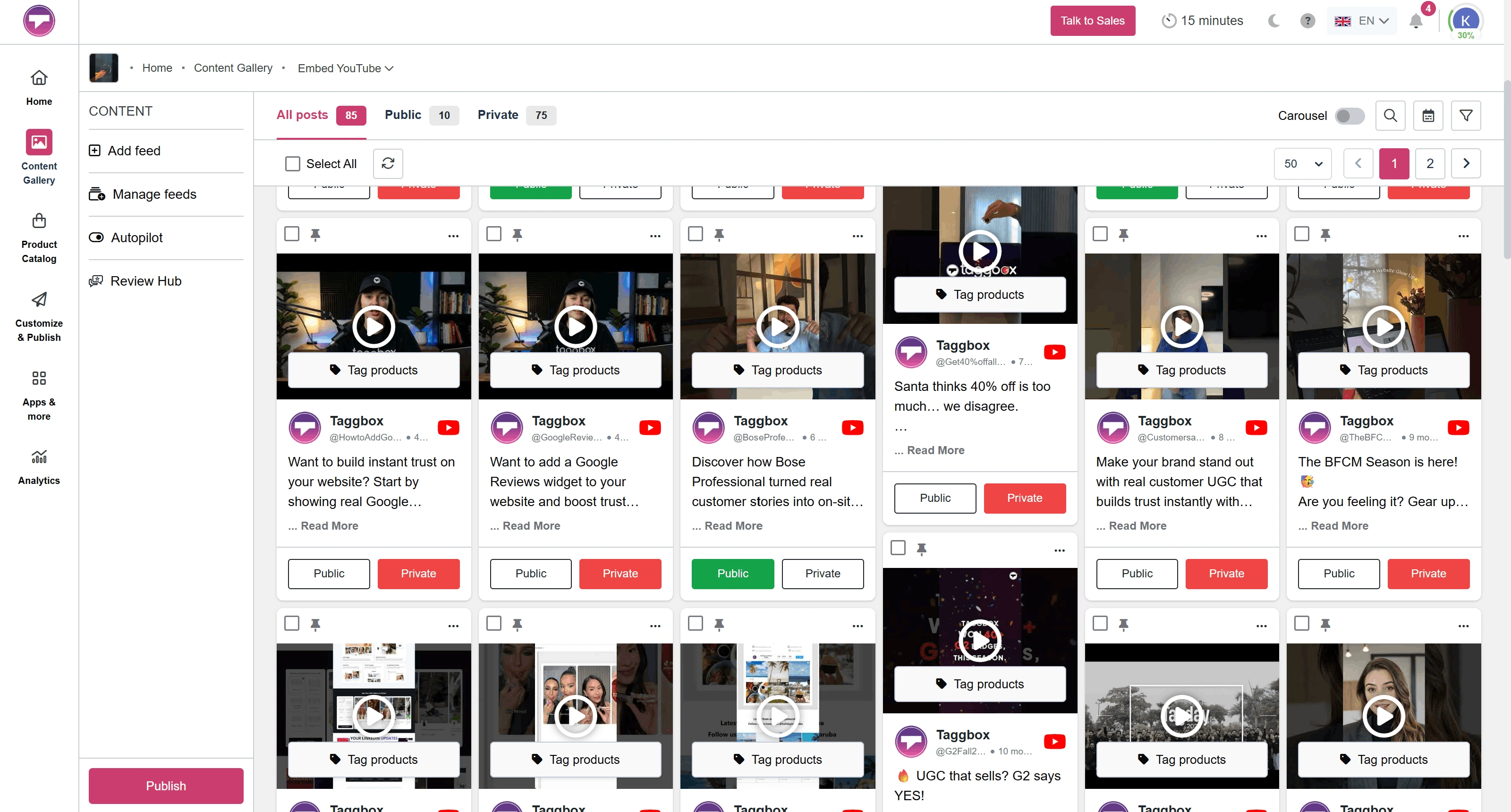The width and height of the screenshot is (1511, 812).
Task: Make the Santa 40% off post Public
Action: 935,498
